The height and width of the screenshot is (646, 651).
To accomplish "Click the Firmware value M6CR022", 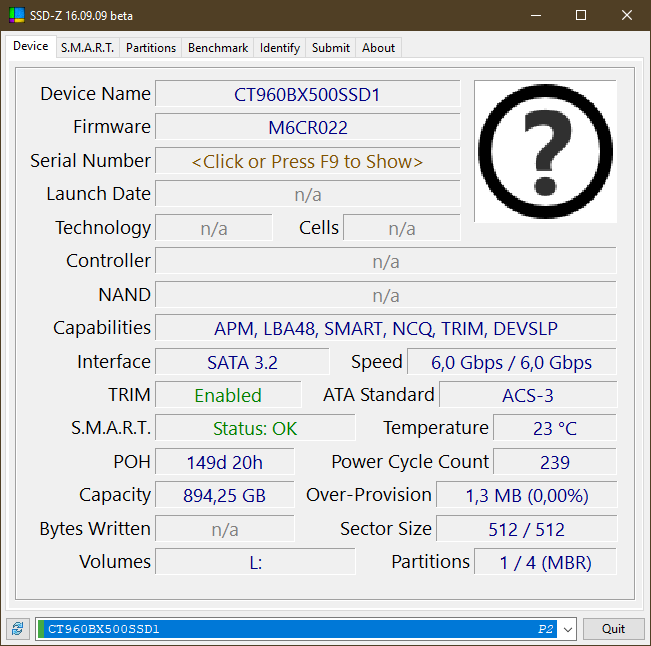I will click(x=307, y=128).
